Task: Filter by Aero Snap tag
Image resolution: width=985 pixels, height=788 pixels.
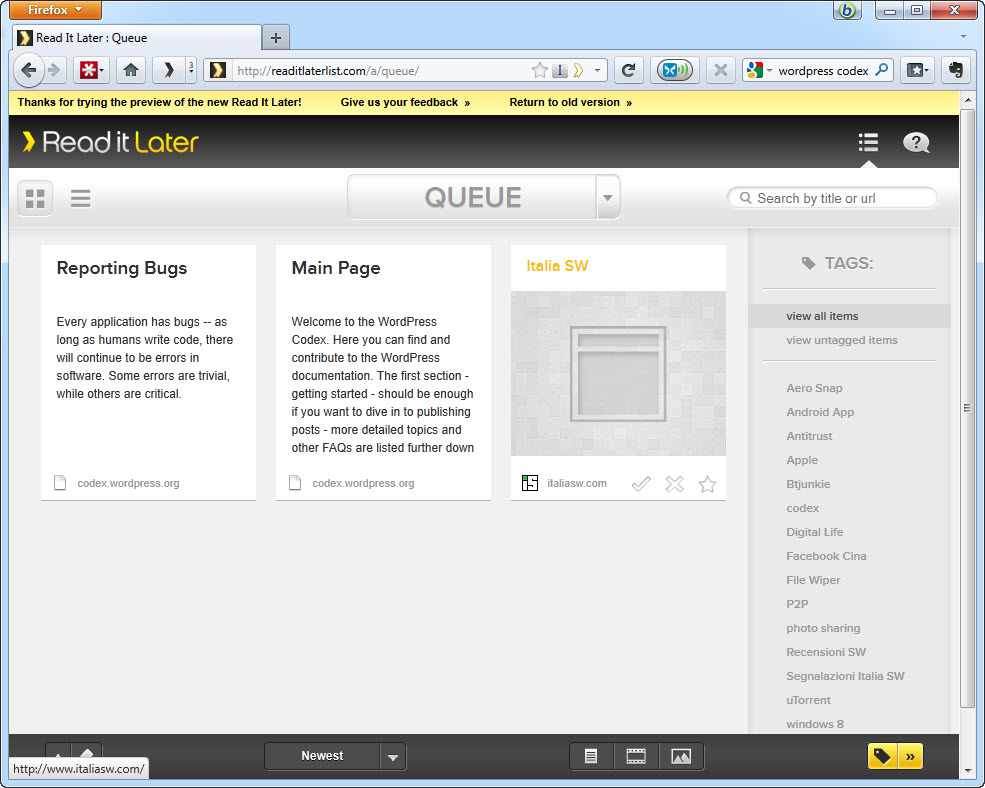Action: pyautogui.click(x=814, y=388)
